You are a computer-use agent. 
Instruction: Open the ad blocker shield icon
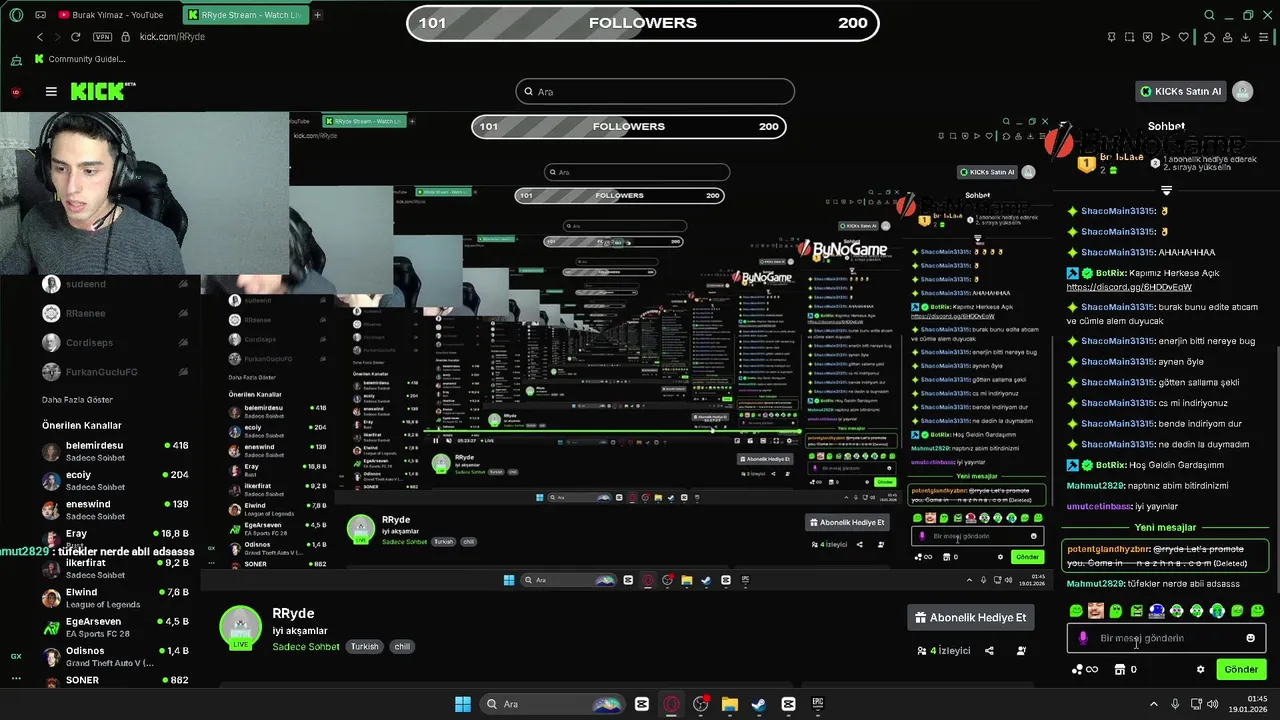coord(1147,37)
